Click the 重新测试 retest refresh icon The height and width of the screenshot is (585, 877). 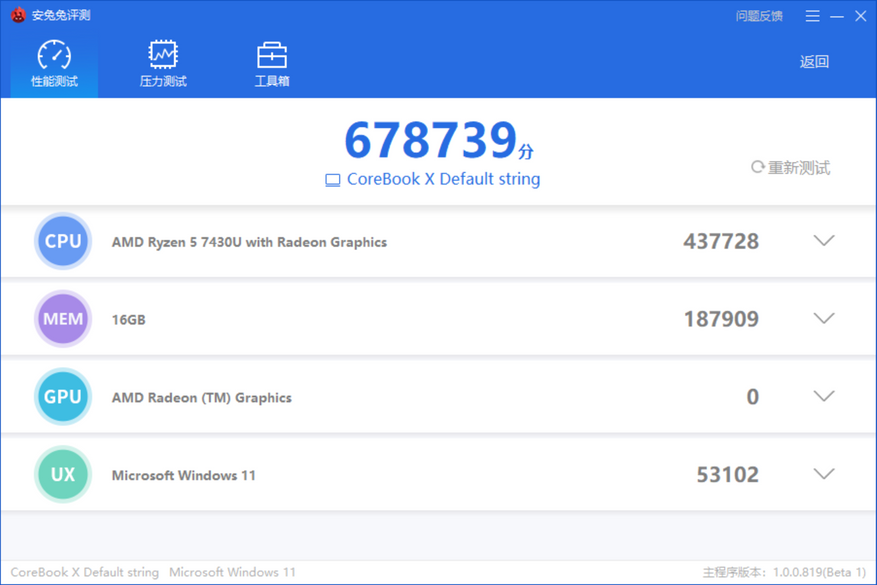point(757,167)
